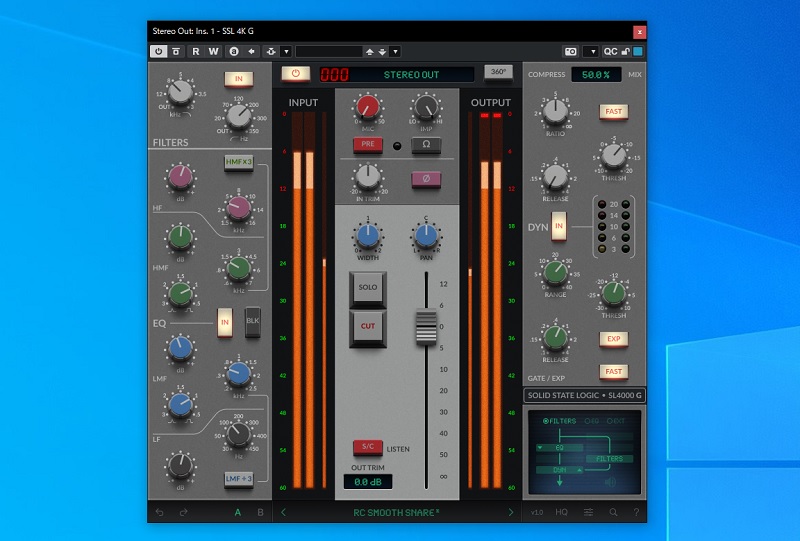Toggle the gate EXP switch

pyautogui.click(x=613, y=339)
